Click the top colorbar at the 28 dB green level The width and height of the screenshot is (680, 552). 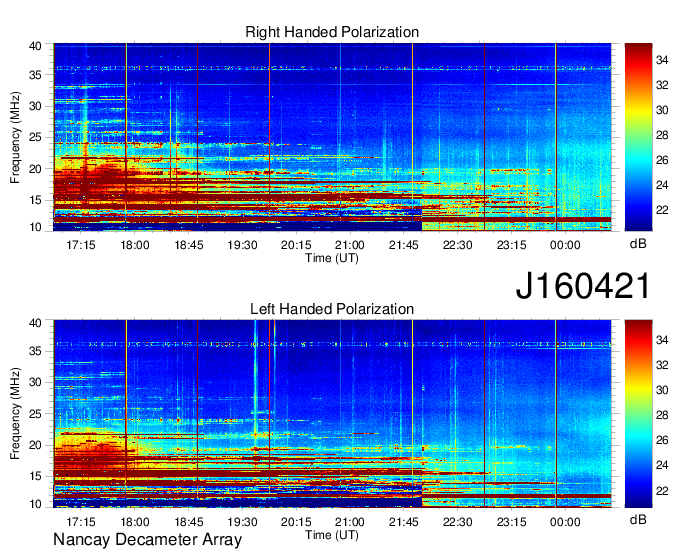pyautogui.click(x=638, y=135)
